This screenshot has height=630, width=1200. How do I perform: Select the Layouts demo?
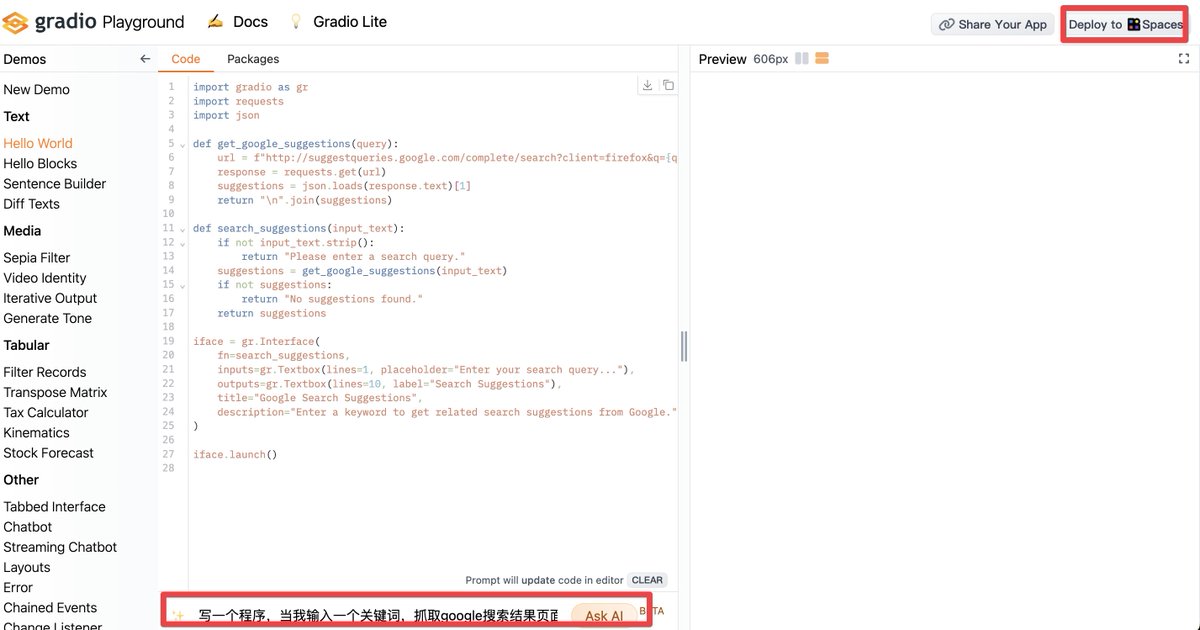[x=27, y=567]
